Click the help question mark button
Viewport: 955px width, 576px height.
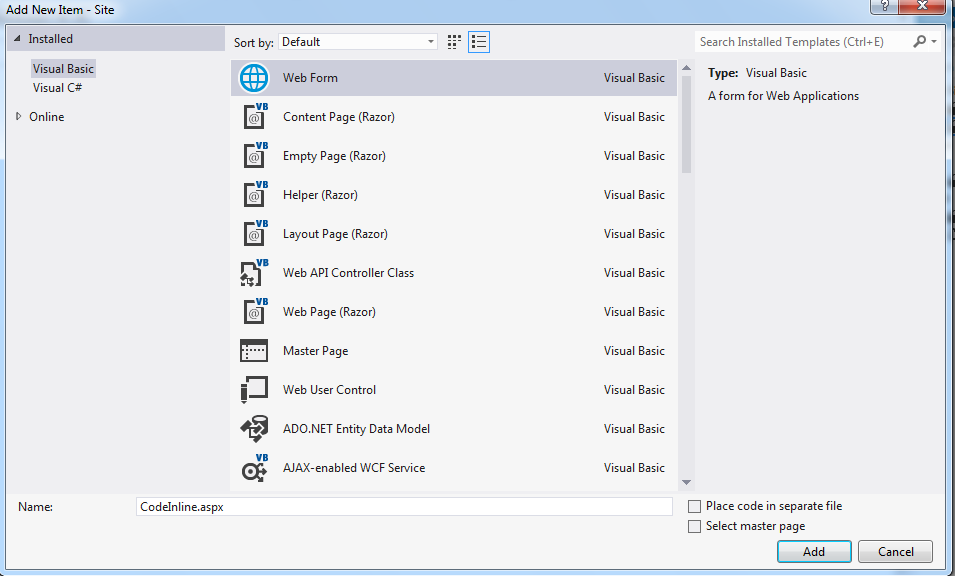[885, 6]
